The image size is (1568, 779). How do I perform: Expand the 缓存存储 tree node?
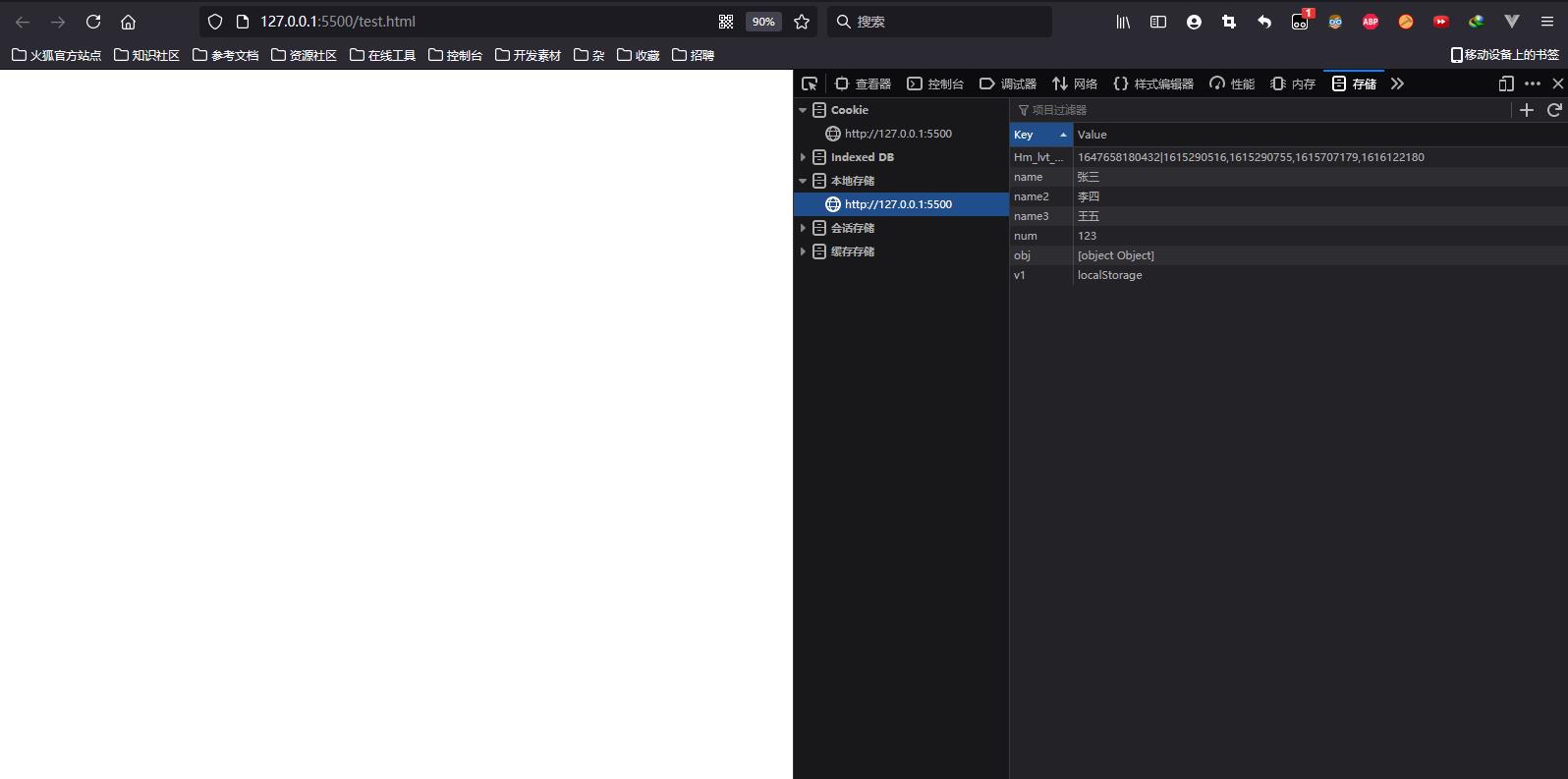pyautogui.click(x=803, y=251)
